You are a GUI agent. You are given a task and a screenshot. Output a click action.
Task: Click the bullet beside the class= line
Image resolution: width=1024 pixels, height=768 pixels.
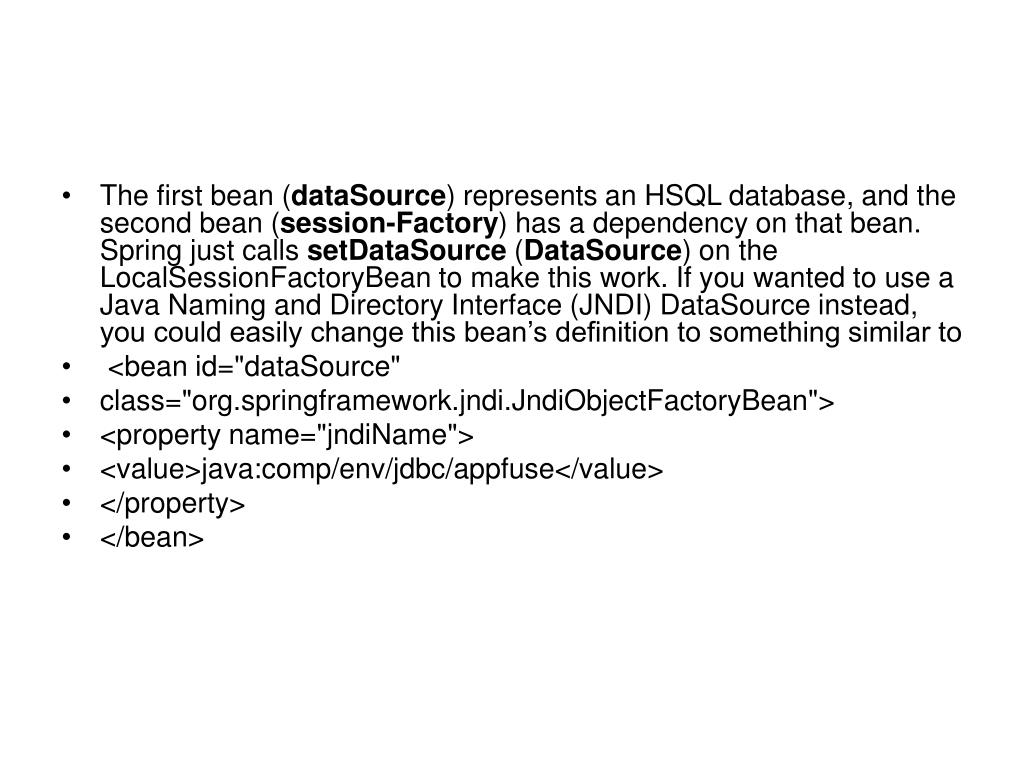tap(67, 400)
